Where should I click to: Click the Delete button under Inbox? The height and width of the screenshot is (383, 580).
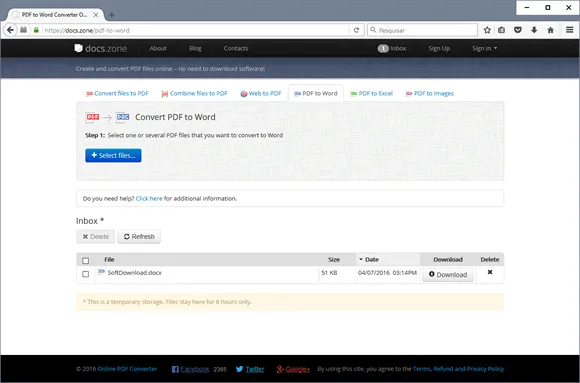(x=95, y=236)
